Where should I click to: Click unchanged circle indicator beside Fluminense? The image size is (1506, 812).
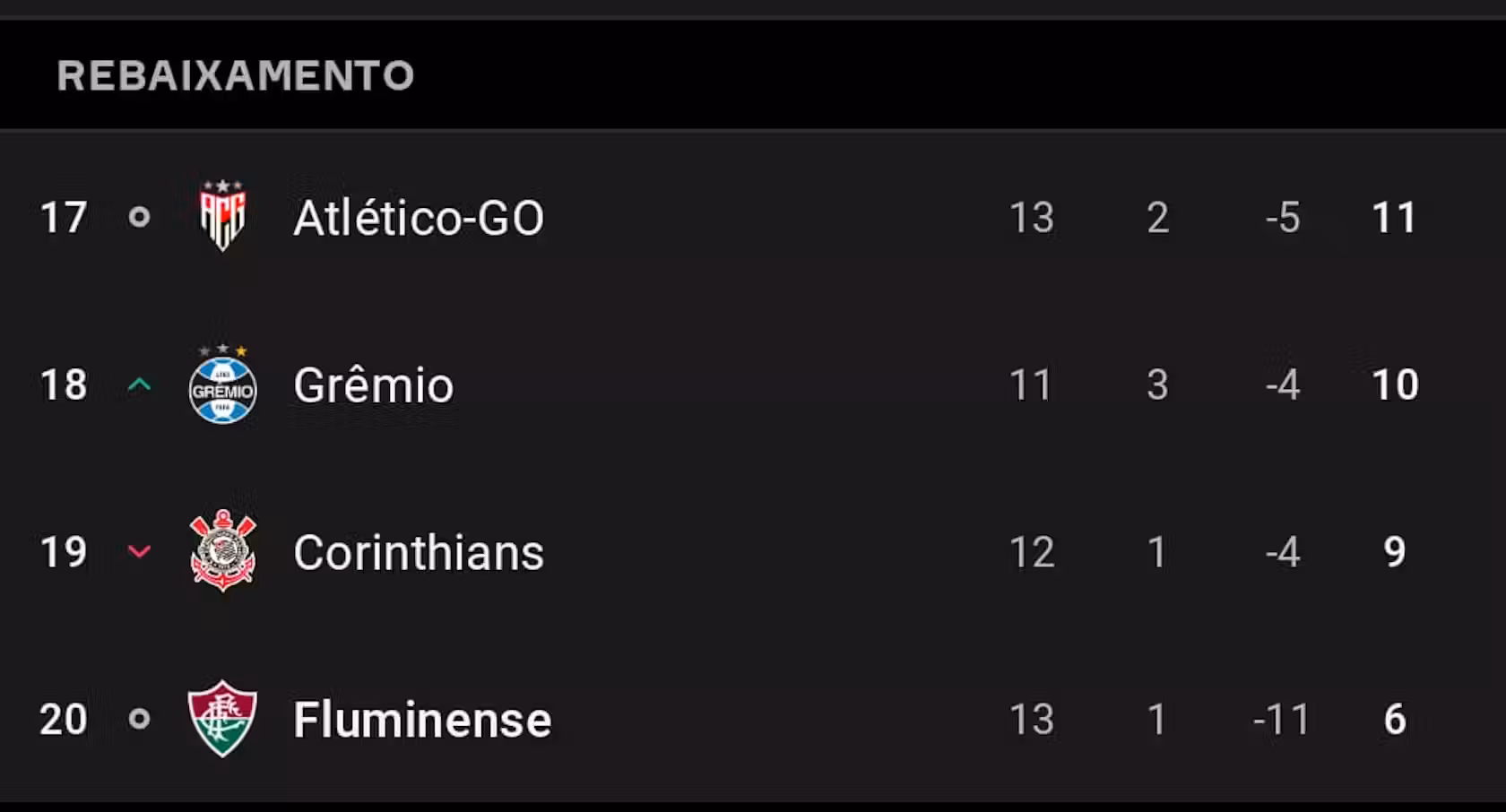click(139, 719)
